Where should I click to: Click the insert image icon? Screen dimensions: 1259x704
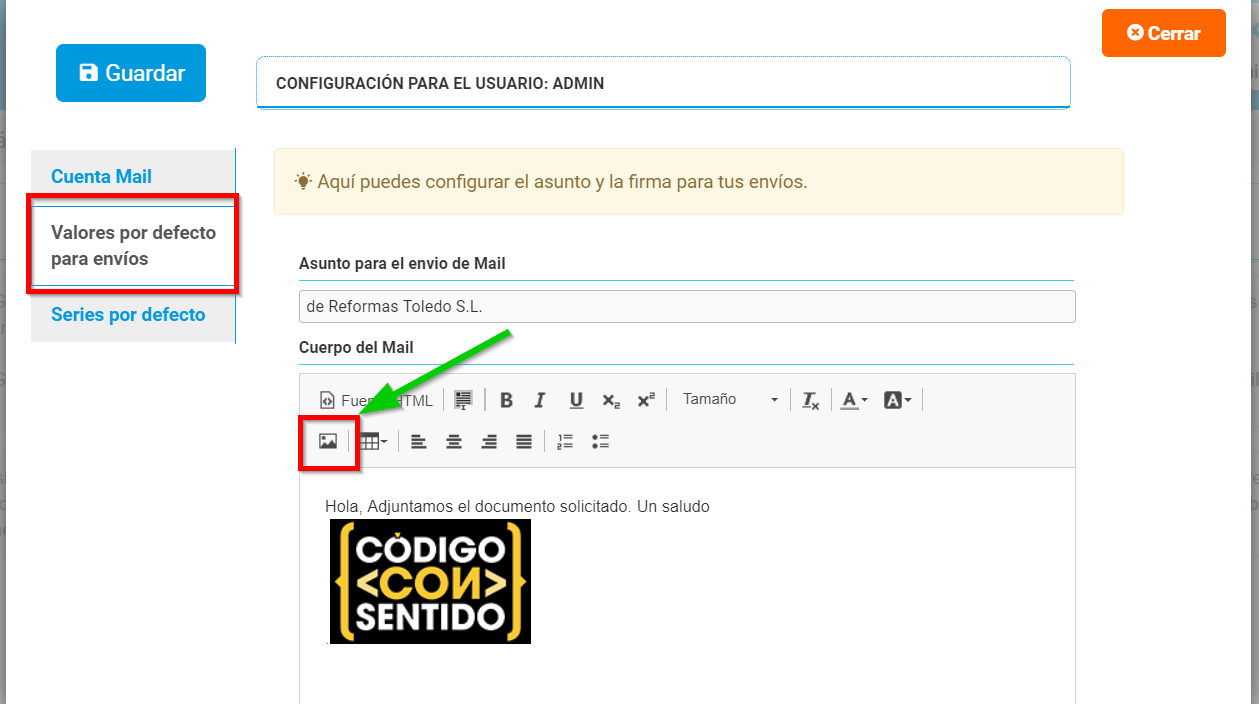tap(328, 441)
